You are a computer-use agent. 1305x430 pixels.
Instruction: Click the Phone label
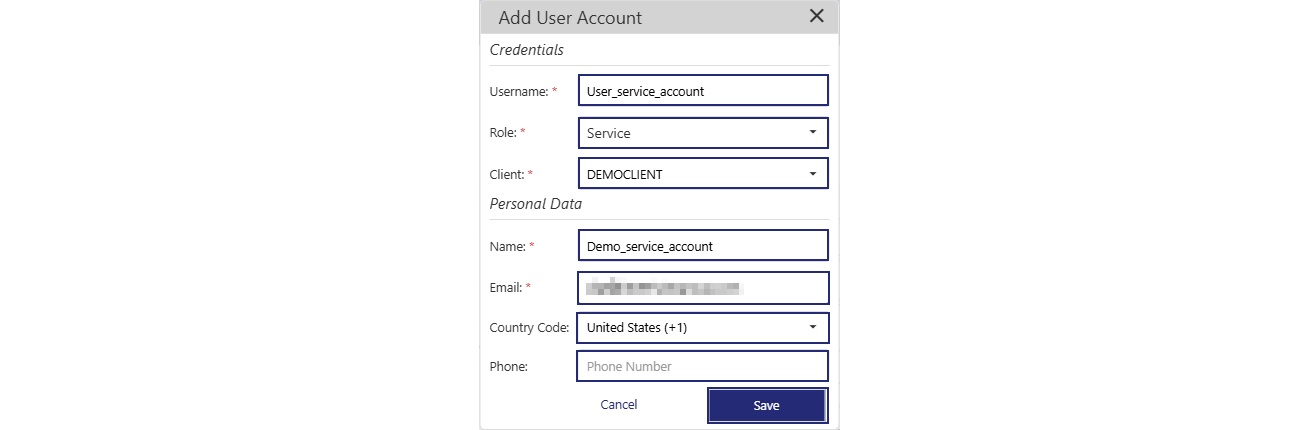pyautogui.click(x=508, y=366)
